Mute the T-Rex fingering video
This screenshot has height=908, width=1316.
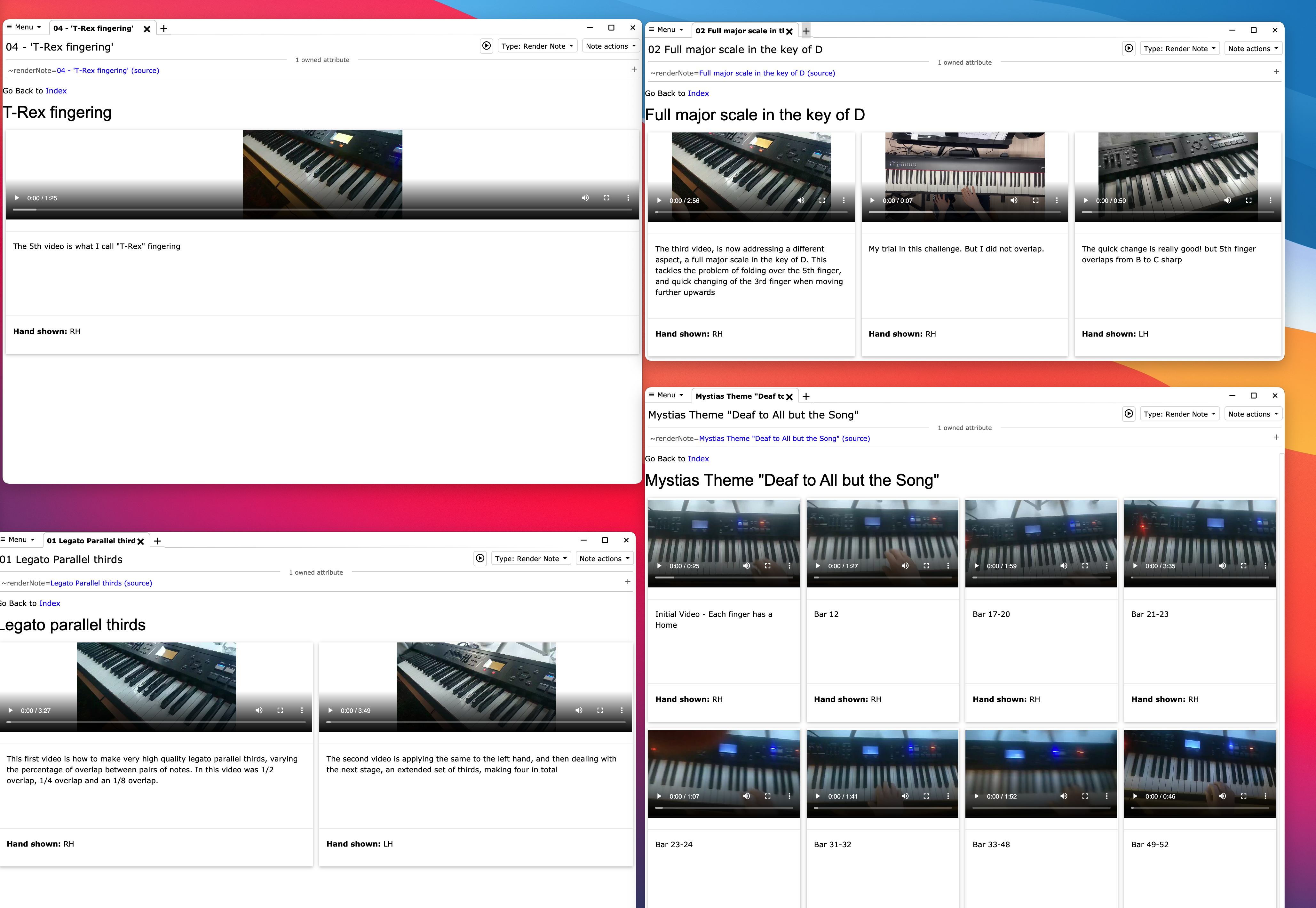585,198
